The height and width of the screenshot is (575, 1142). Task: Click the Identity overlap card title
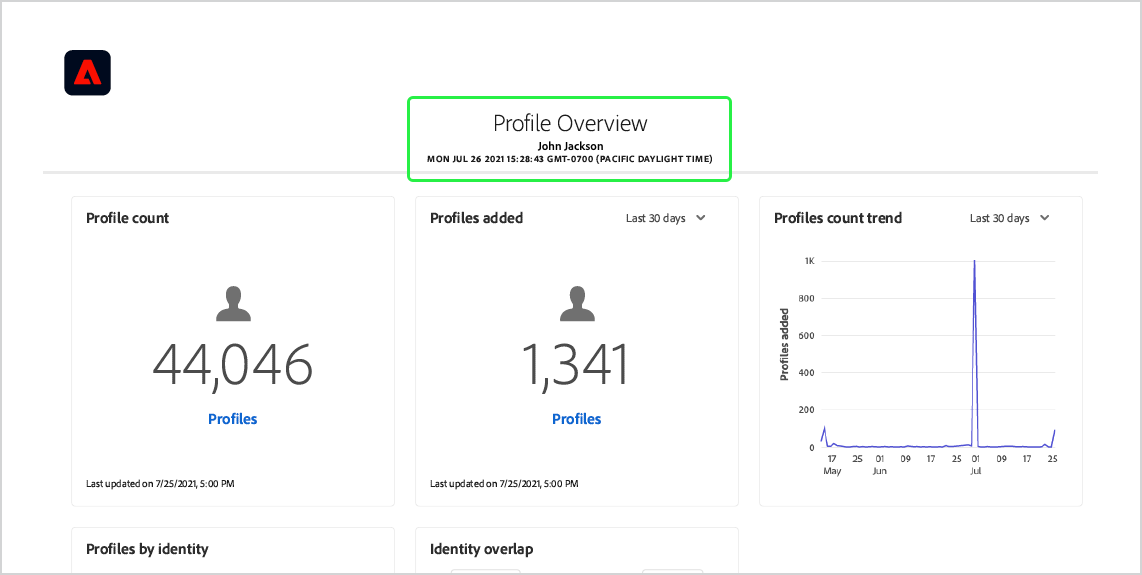coord(481,549)
